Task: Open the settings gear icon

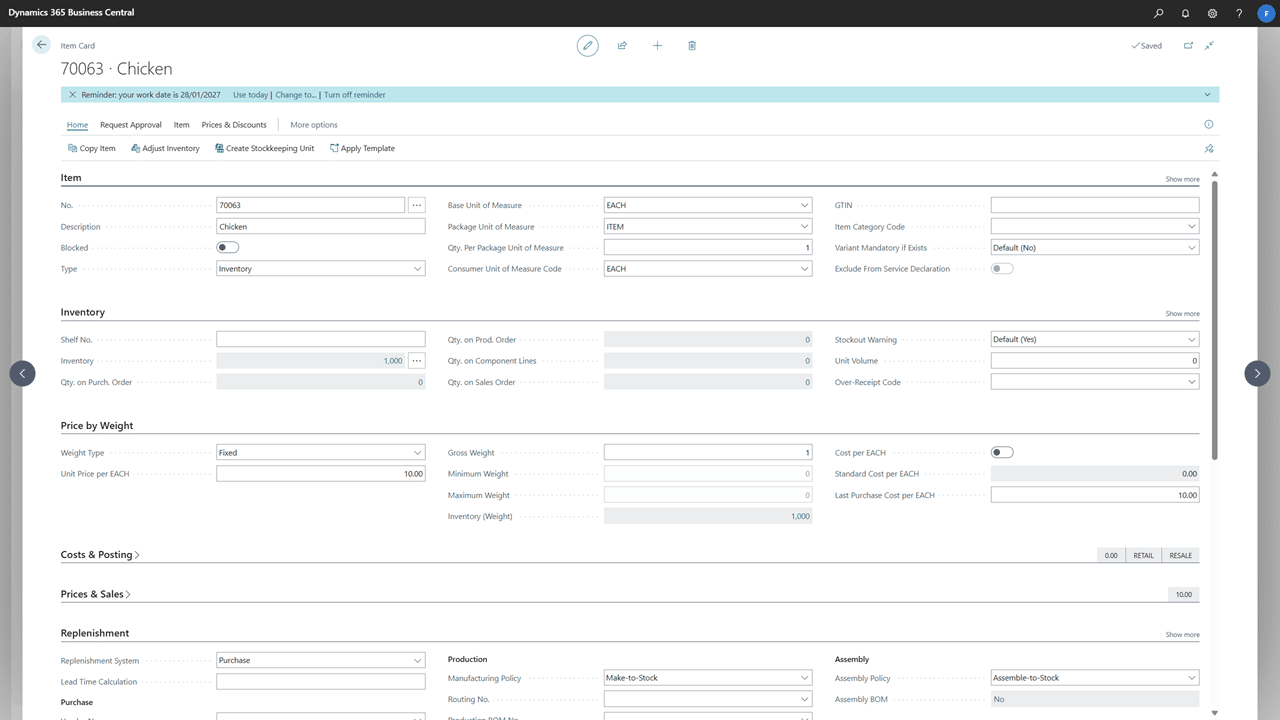Action: pos(1212,13)
